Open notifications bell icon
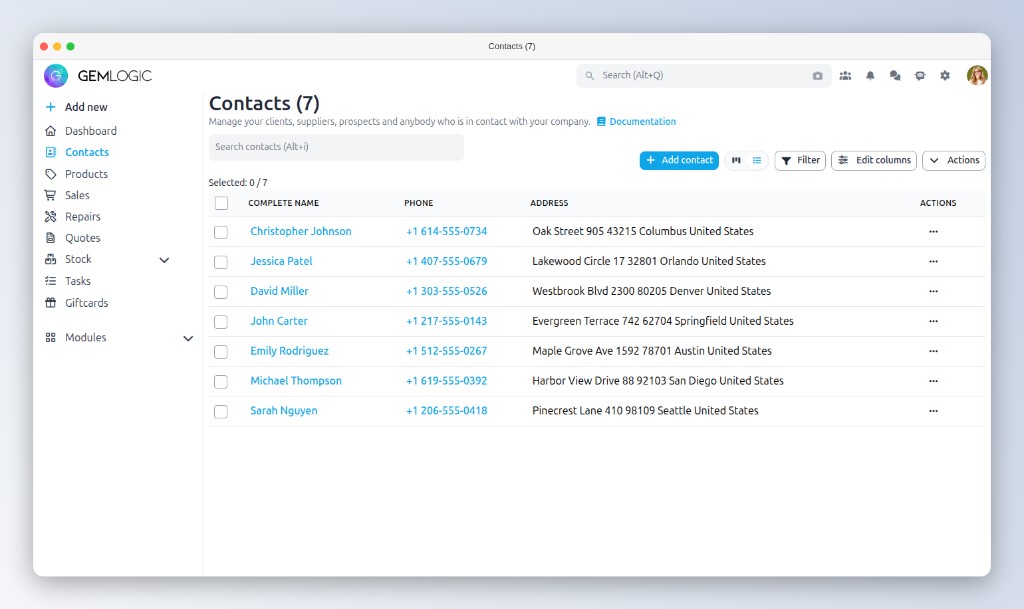The image size is (1024, 609). click(870, 76)
